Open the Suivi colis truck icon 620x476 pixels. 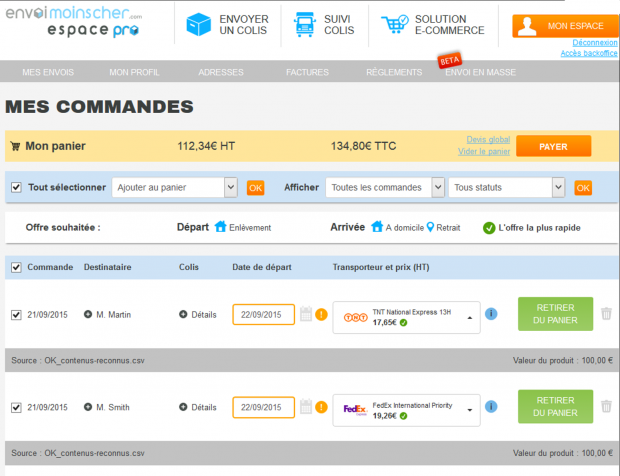click(x=304, y=25)
